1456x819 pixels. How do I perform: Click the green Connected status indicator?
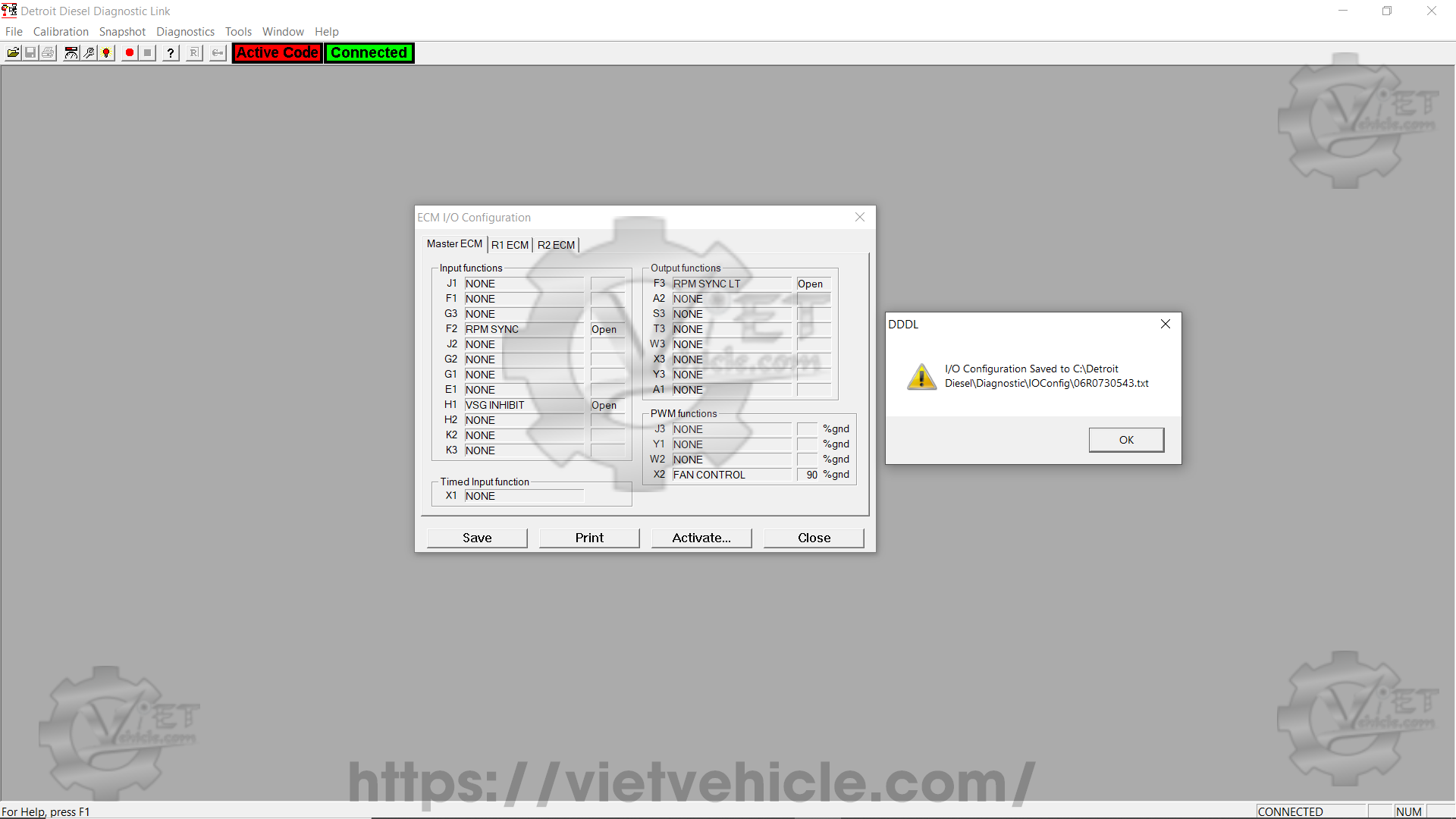coord(369,52)
